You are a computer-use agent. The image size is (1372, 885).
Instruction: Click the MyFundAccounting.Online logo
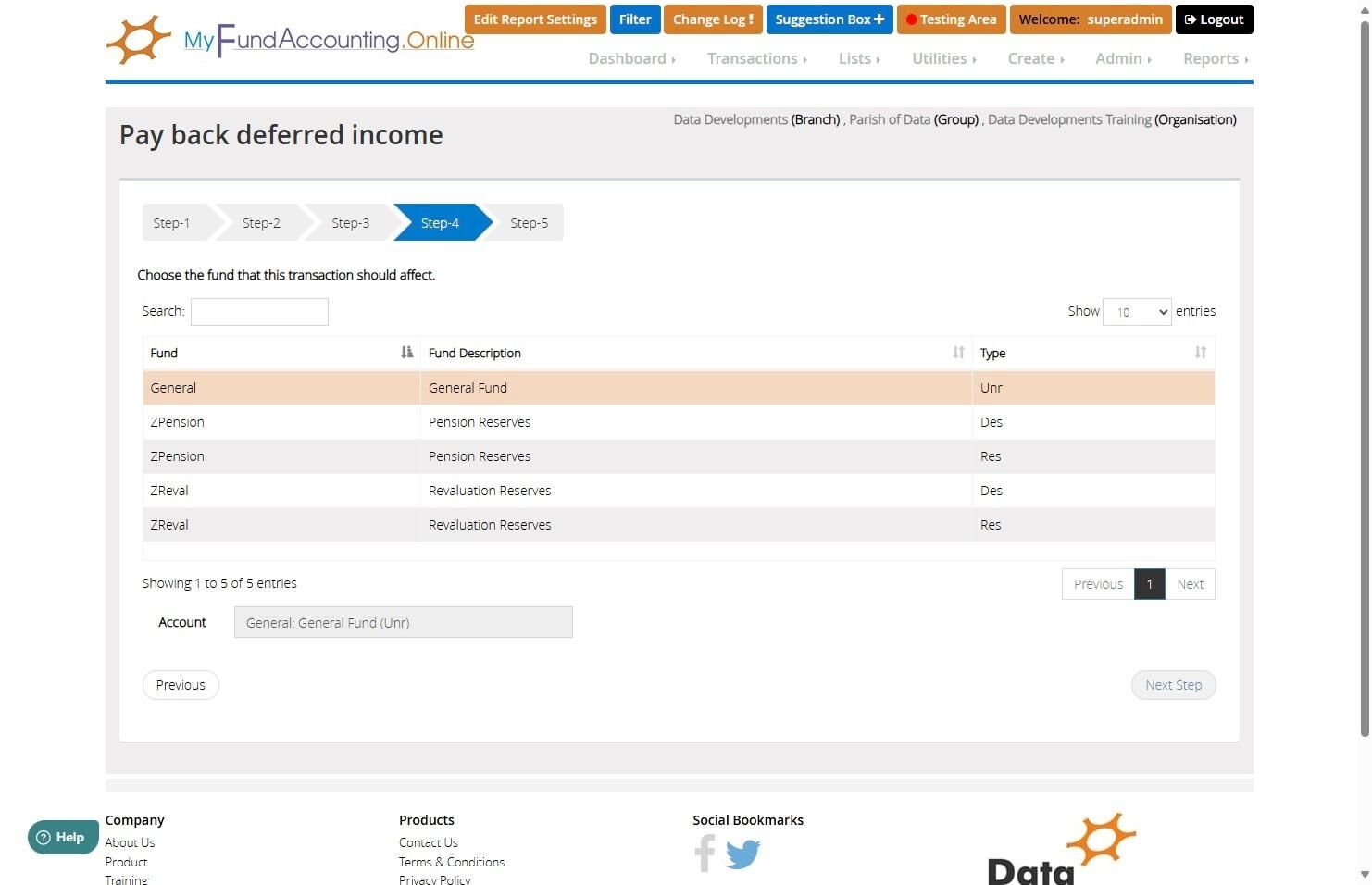(290, 40)
